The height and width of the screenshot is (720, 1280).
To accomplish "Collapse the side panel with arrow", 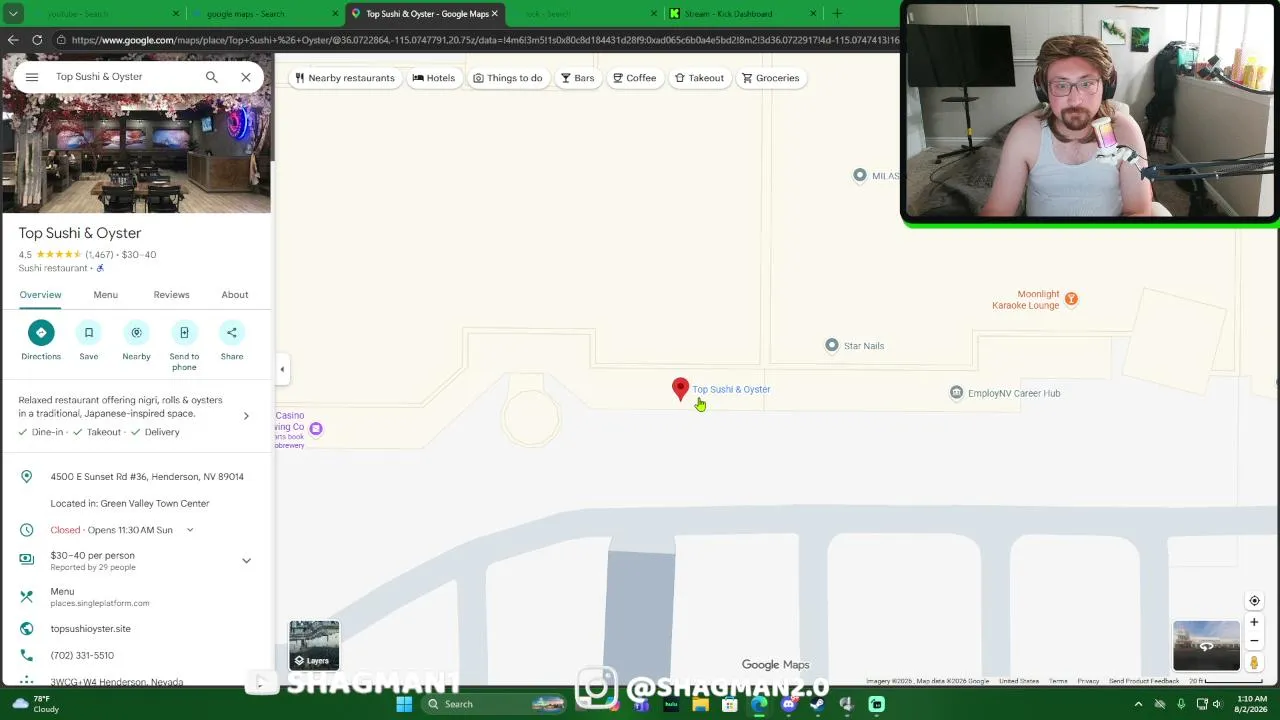I will pyautogui.click(x=282, y=370).
